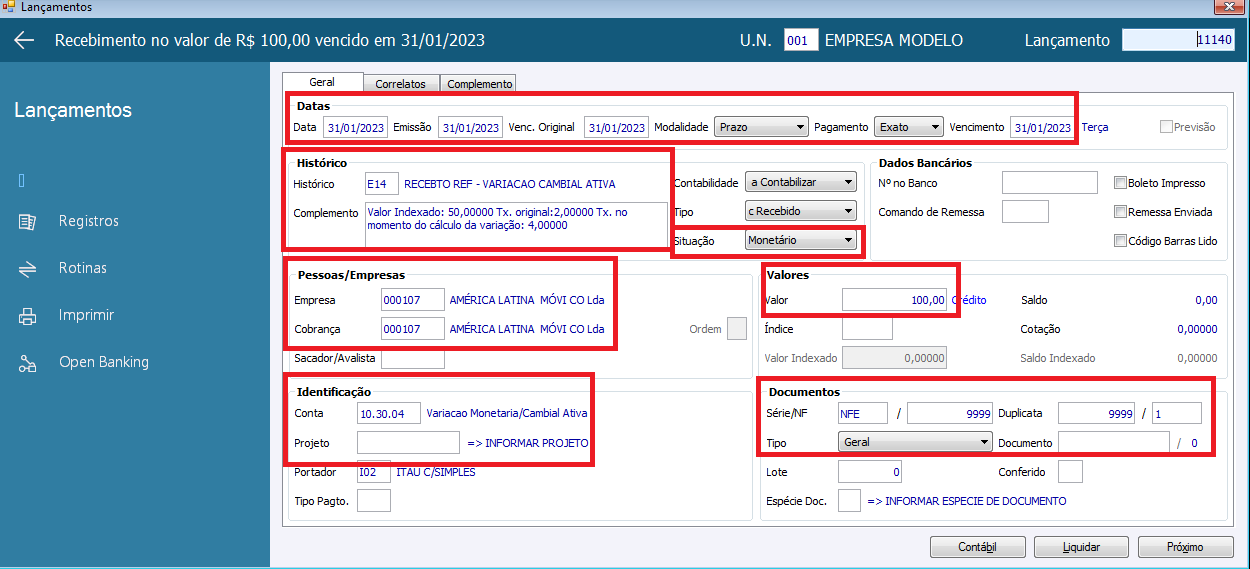Click the Ordem box
The height and width of the screenshot is (569, 1250).
(737, 328)
